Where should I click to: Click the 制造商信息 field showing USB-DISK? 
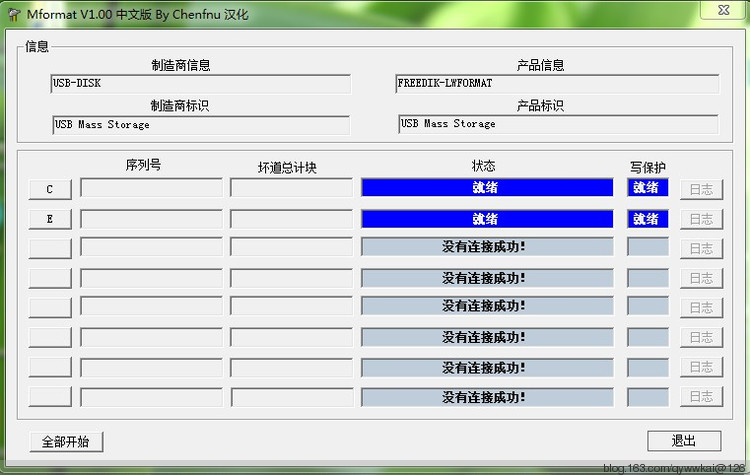(x=200, y=84)
